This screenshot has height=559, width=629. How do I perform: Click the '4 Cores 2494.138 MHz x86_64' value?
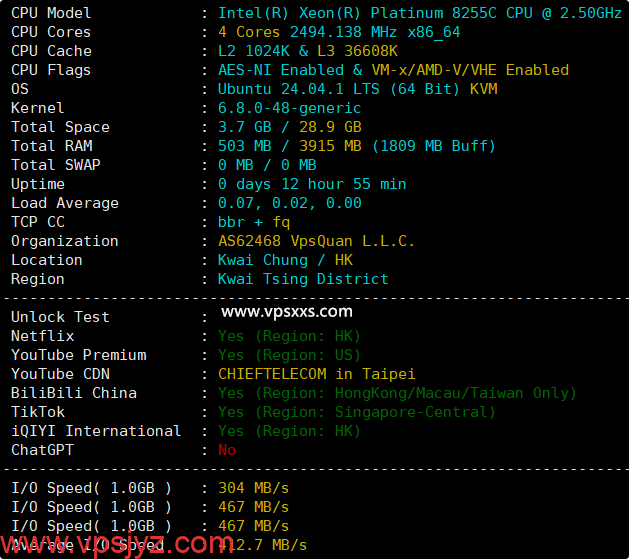point(339,32)
